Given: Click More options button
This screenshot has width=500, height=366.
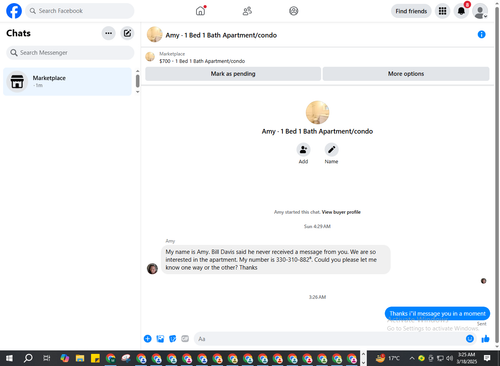Looking at the screenshot, I should coord(406,74).
